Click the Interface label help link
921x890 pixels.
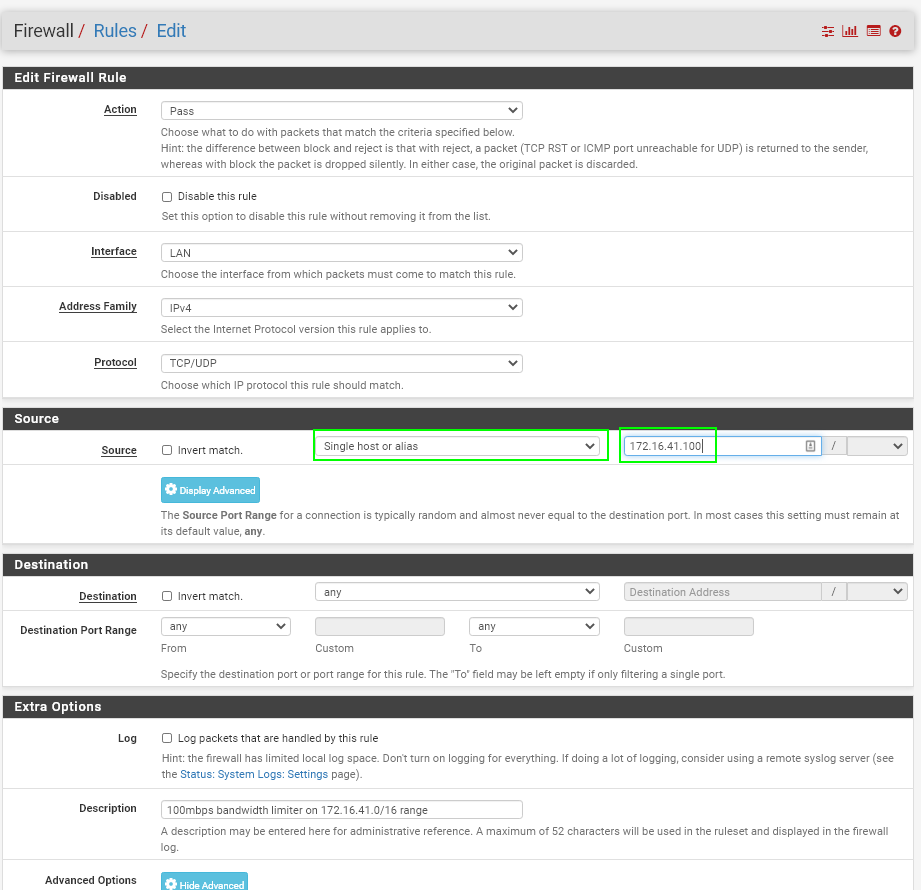(114, 251)
